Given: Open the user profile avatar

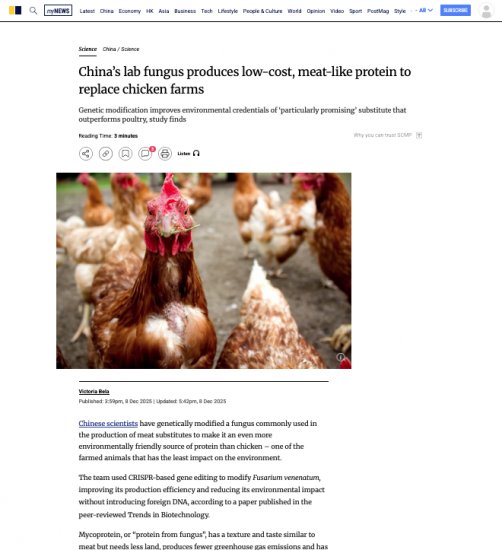Looking at the screenshot, I should (486, 11).
